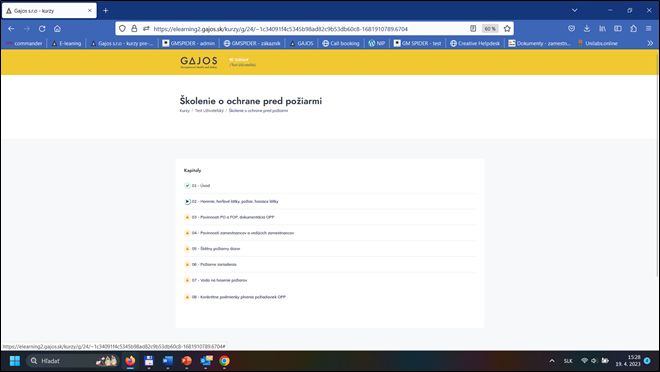Open tracking protection shield info

pyautogui.click(x=122, y=29)
